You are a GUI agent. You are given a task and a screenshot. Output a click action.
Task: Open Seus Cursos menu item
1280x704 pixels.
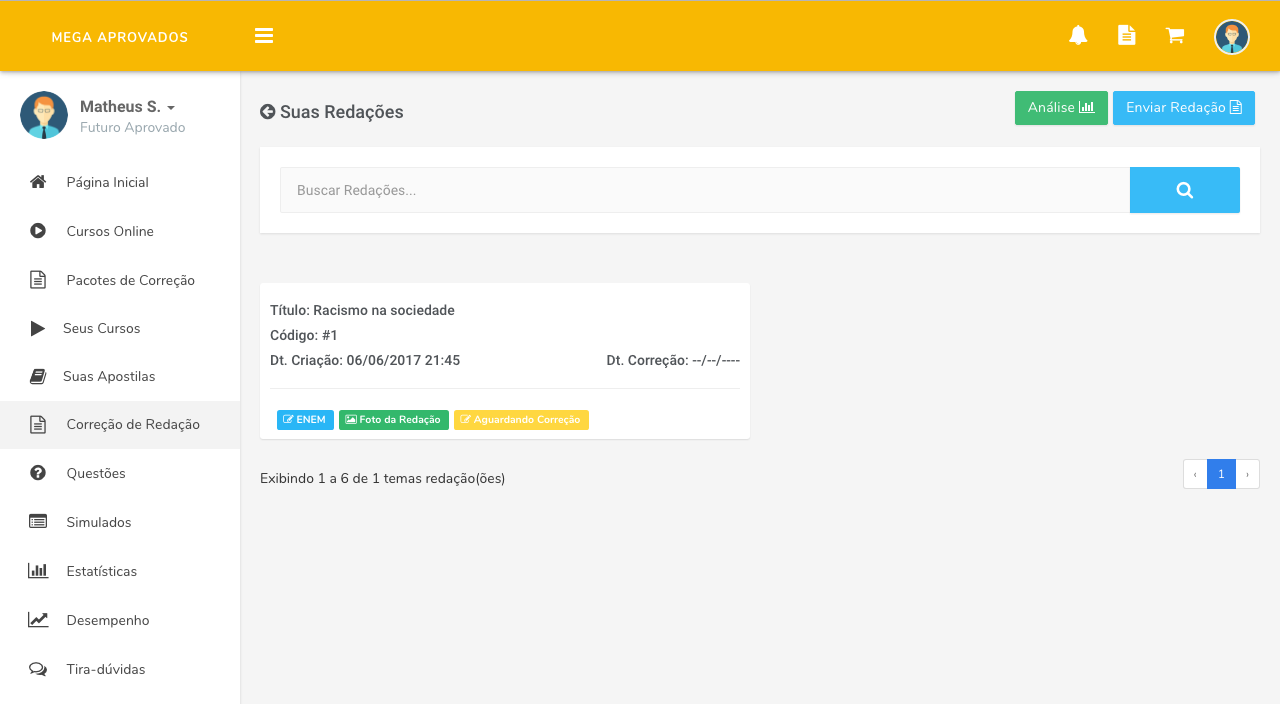[120, 328]
